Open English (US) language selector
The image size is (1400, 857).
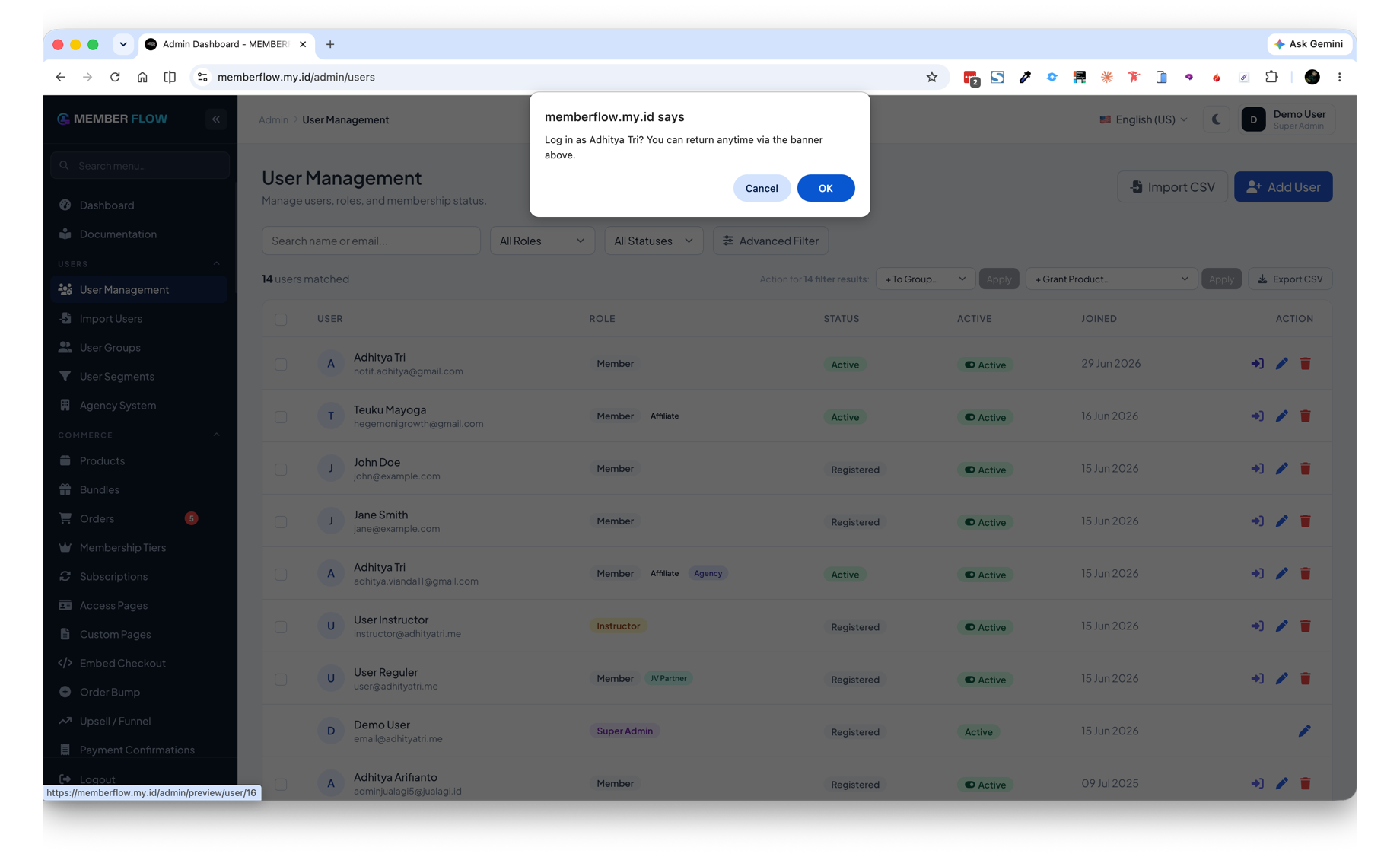click(x=1144, y=119)
